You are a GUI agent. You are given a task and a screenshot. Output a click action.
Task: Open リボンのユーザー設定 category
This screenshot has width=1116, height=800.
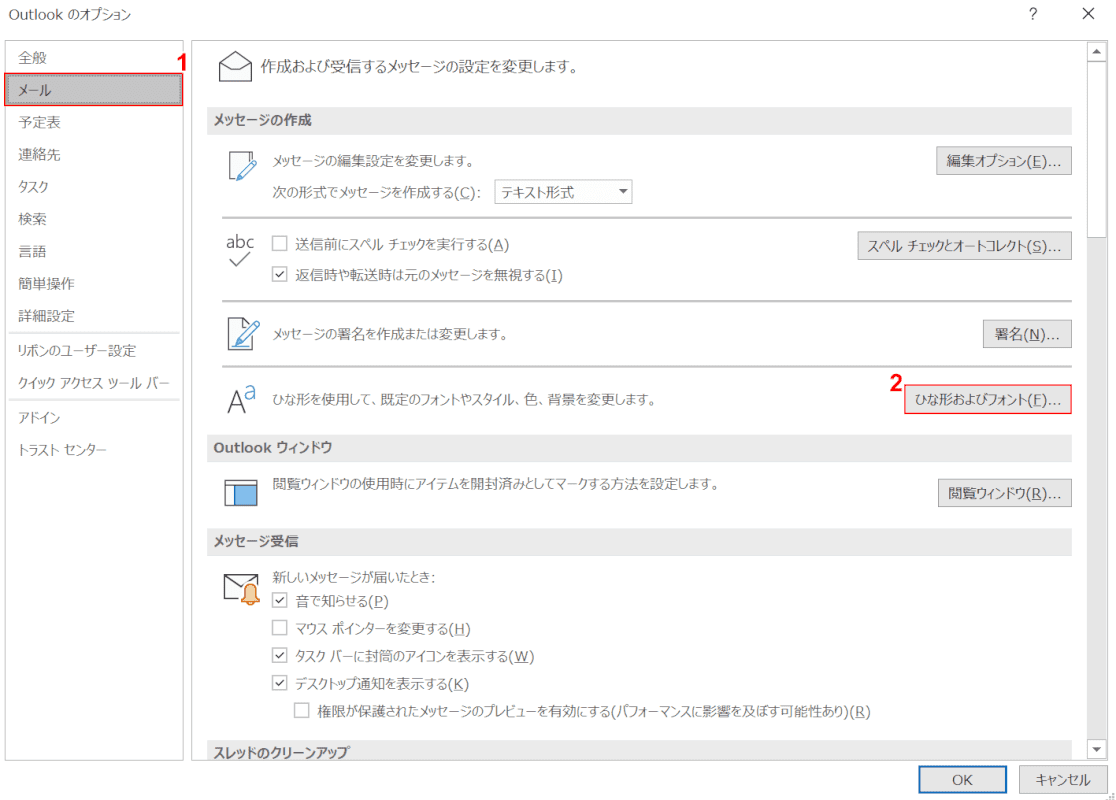click(x=94, y=350)
